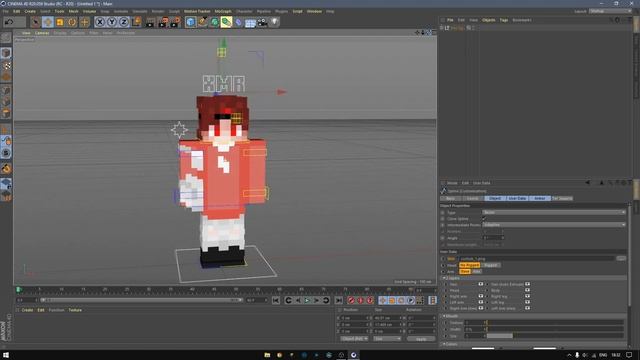
Task: Toggle the X axis lock
Action: click(100, 22)
